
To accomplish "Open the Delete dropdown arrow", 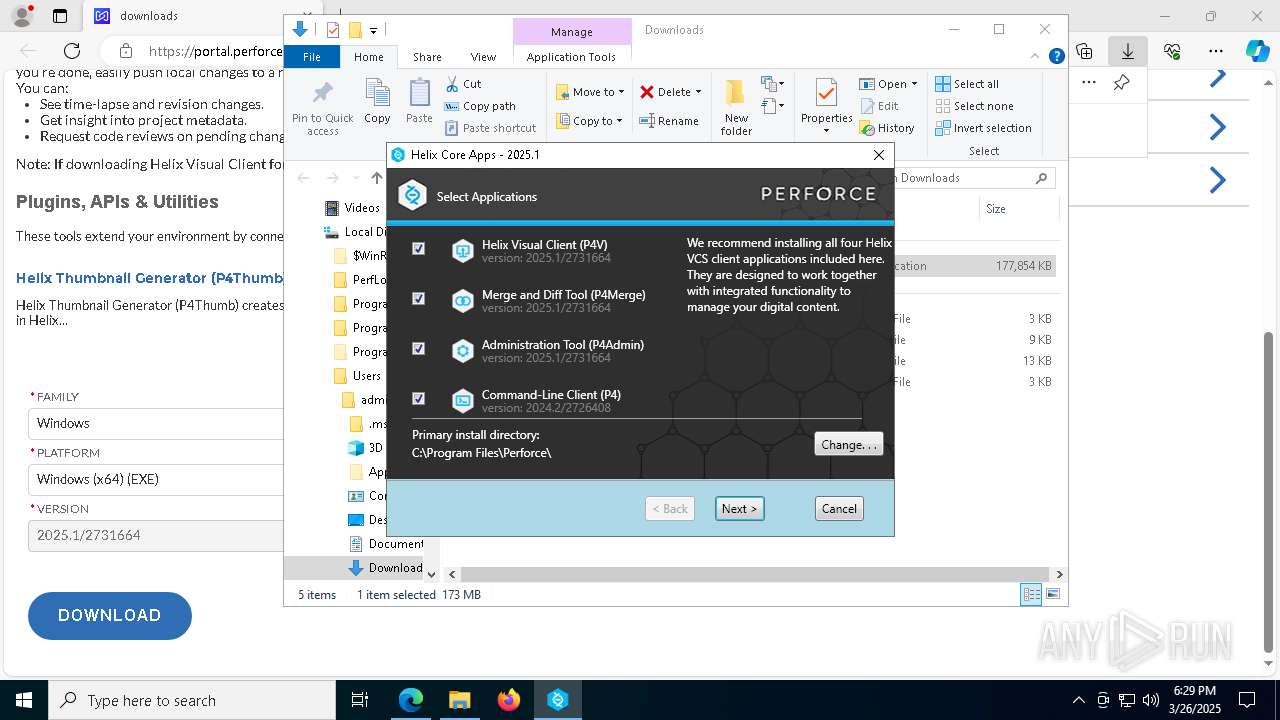I will (698, 92).
